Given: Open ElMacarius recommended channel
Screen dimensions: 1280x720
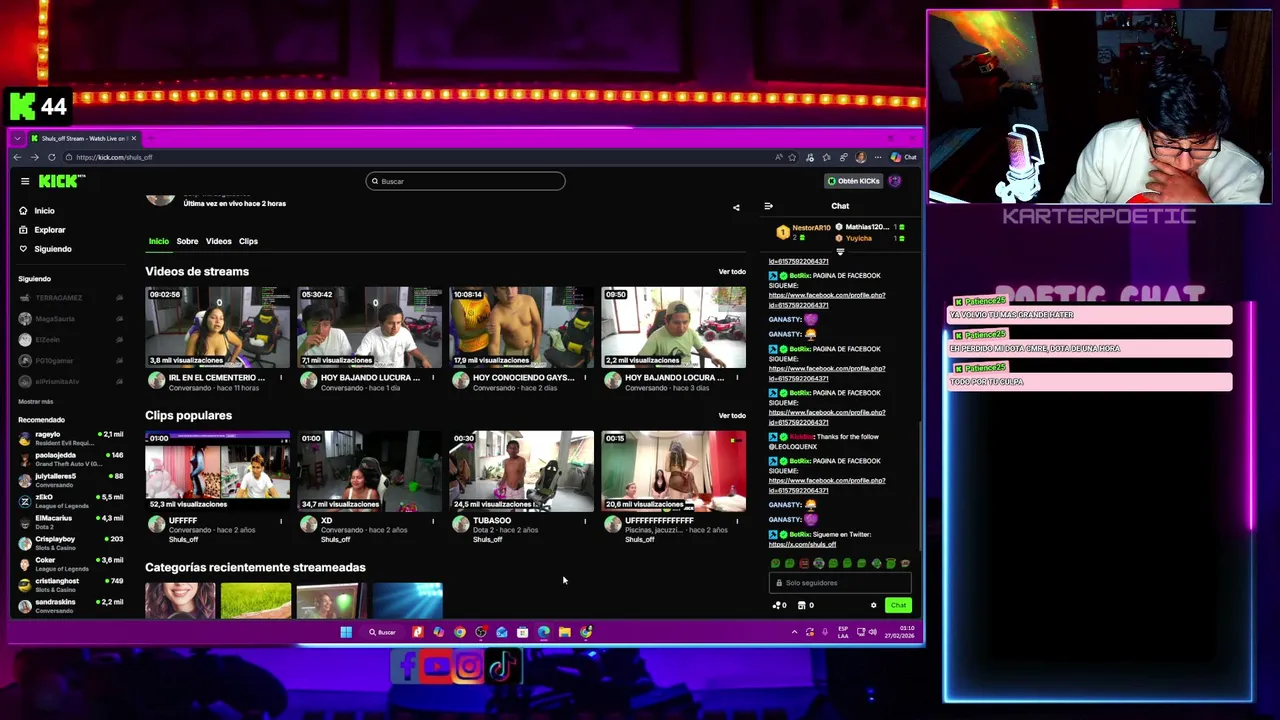Looking at the screenshot, I should click(70, 522).
